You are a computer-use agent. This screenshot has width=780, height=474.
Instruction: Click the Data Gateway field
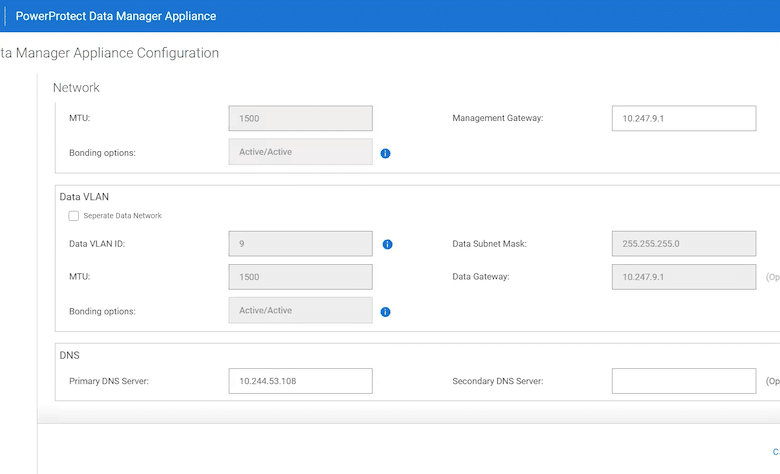(x=684, y=277)
